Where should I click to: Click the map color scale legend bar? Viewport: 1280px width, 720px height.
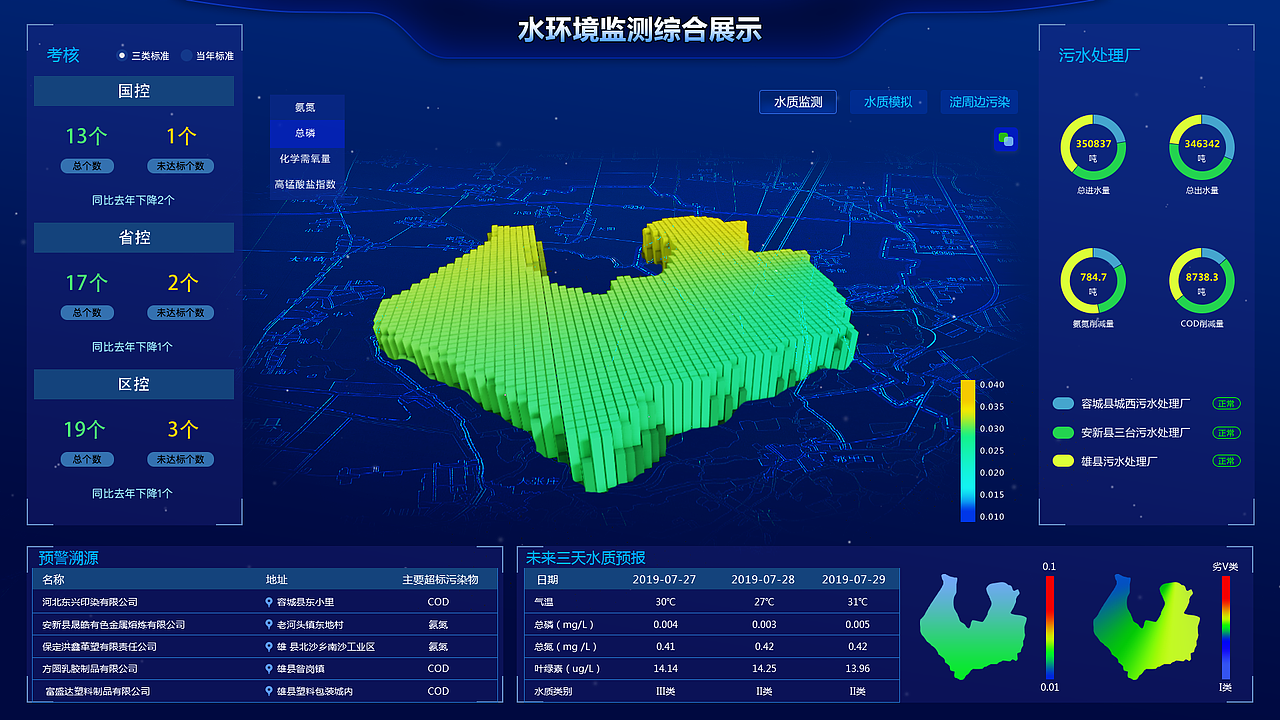point(967,450)
